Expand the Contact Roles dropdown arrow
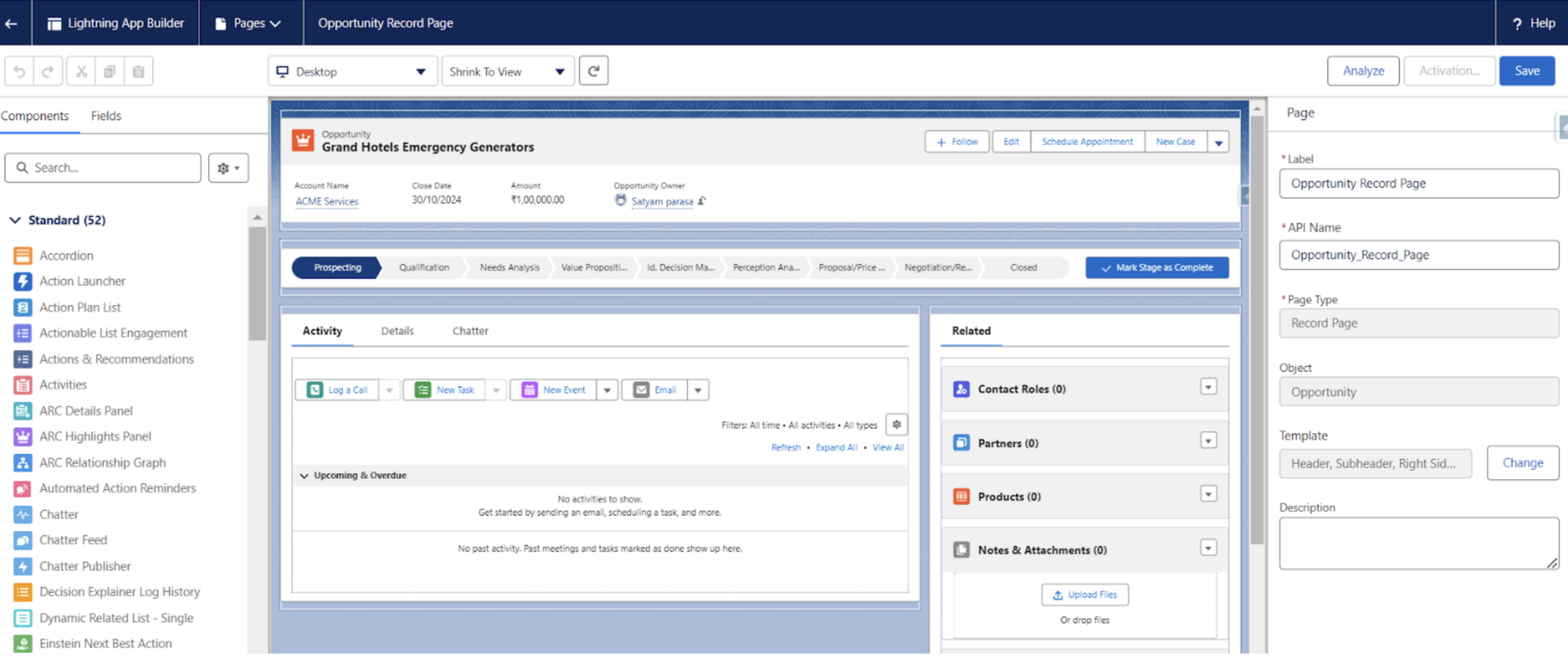This screenshot has width=1568, height=664. [x=1208, y=388]
